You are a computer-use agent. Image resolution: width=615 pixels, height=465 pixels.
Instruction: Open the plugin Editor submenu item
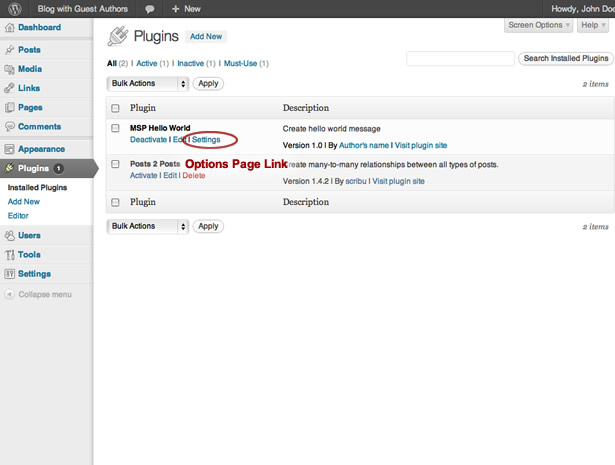pyautogui.click(x=18, y=216)
